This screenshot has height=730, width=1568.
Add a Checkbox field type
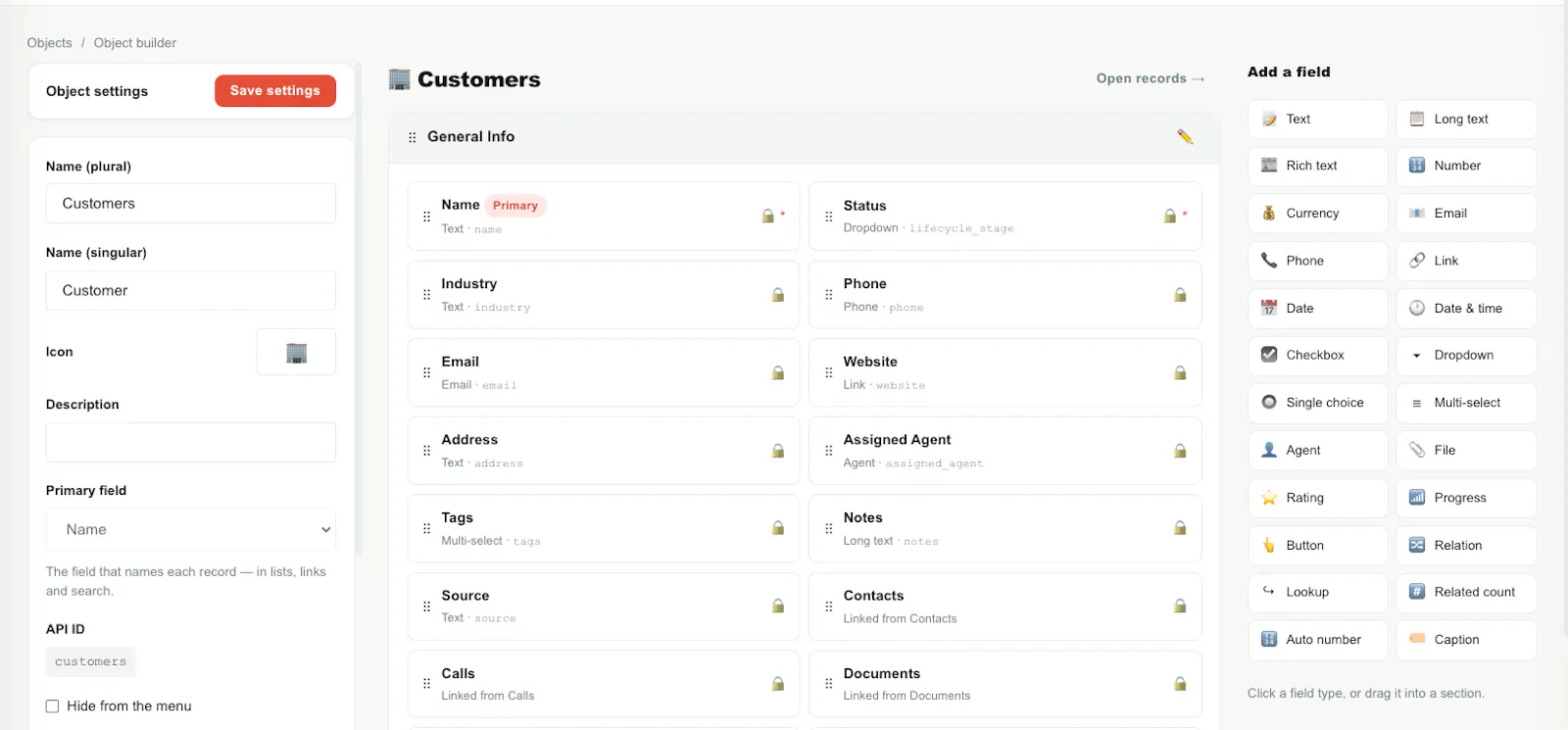click(x=1318, y=356)
